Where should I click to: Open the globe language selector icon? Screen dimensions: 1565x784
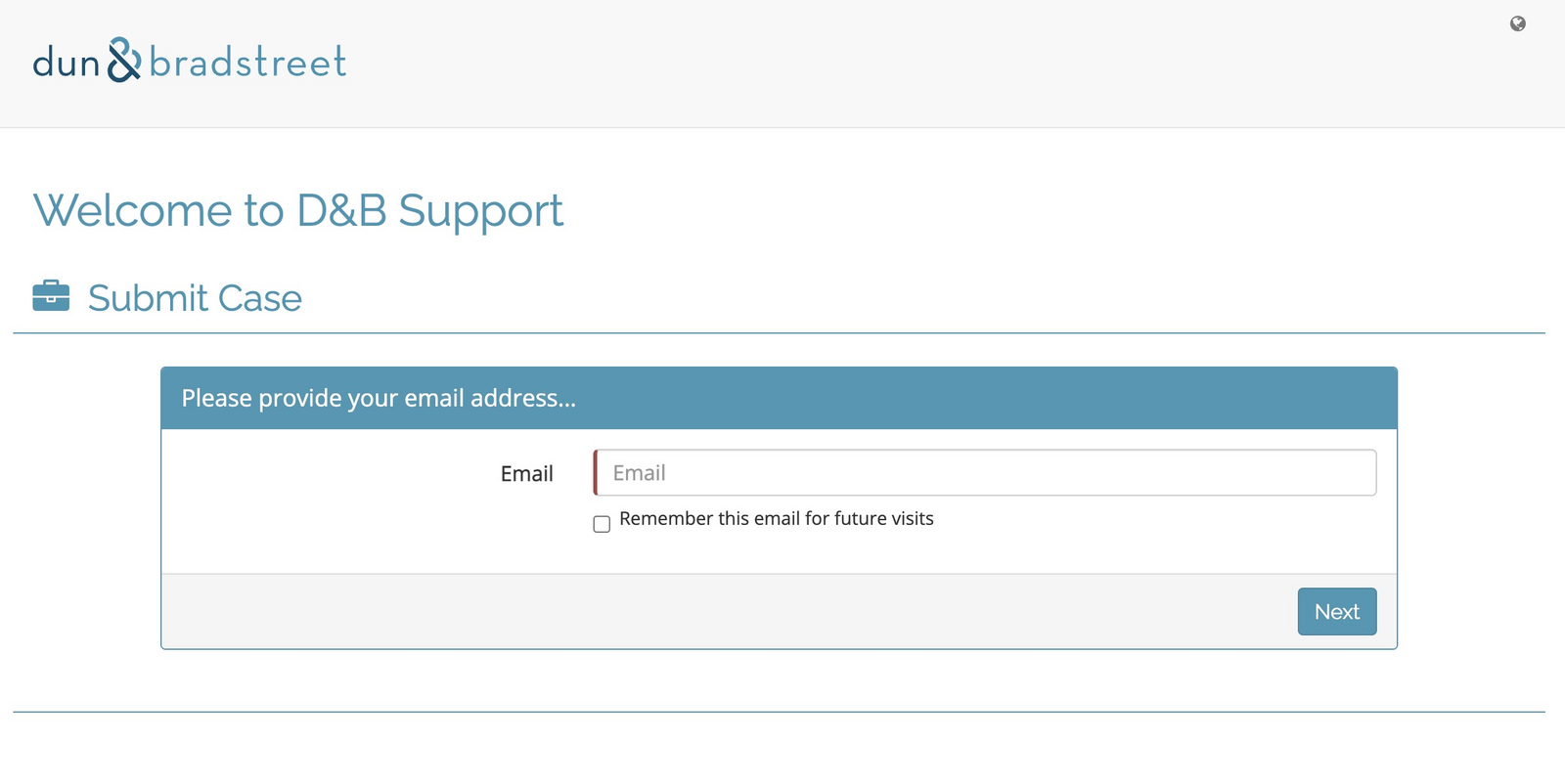[x=1517, y=23]
